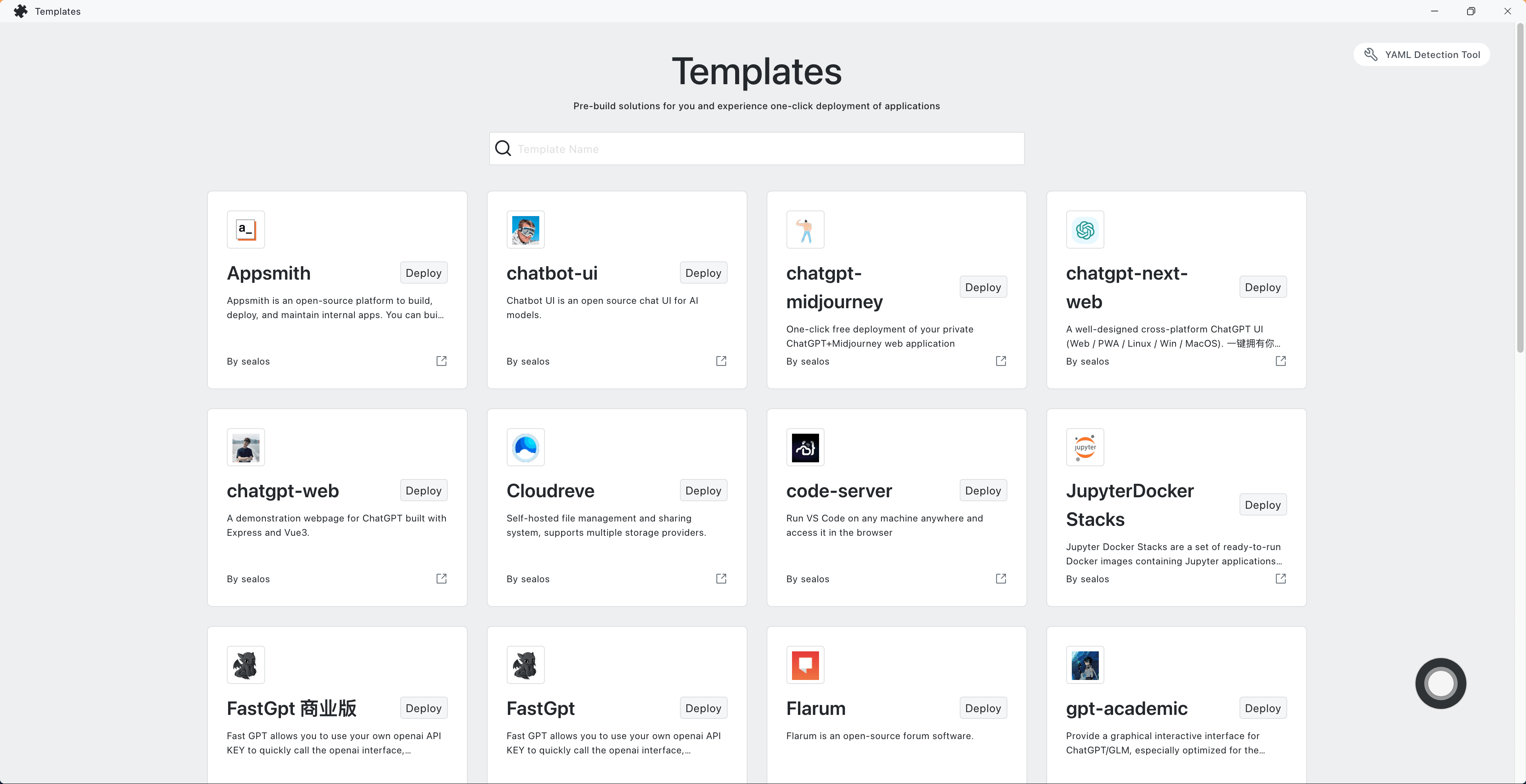Image resolution: width=1526 pixels, height=784 pixels.
Task: Deploy the chatbot-ui template
Action: 703,272
